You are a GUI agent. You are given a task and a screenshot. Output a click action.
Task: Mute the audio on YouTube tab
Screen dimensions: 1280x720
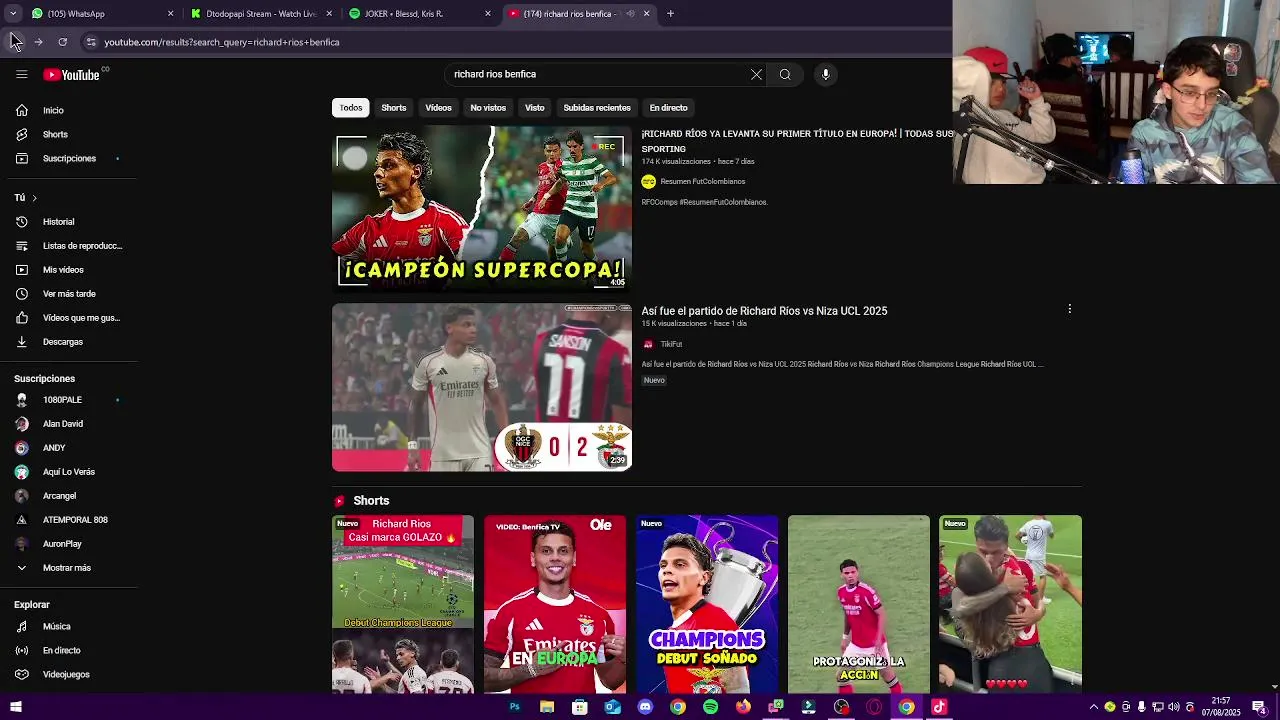[x=630, y=14]
